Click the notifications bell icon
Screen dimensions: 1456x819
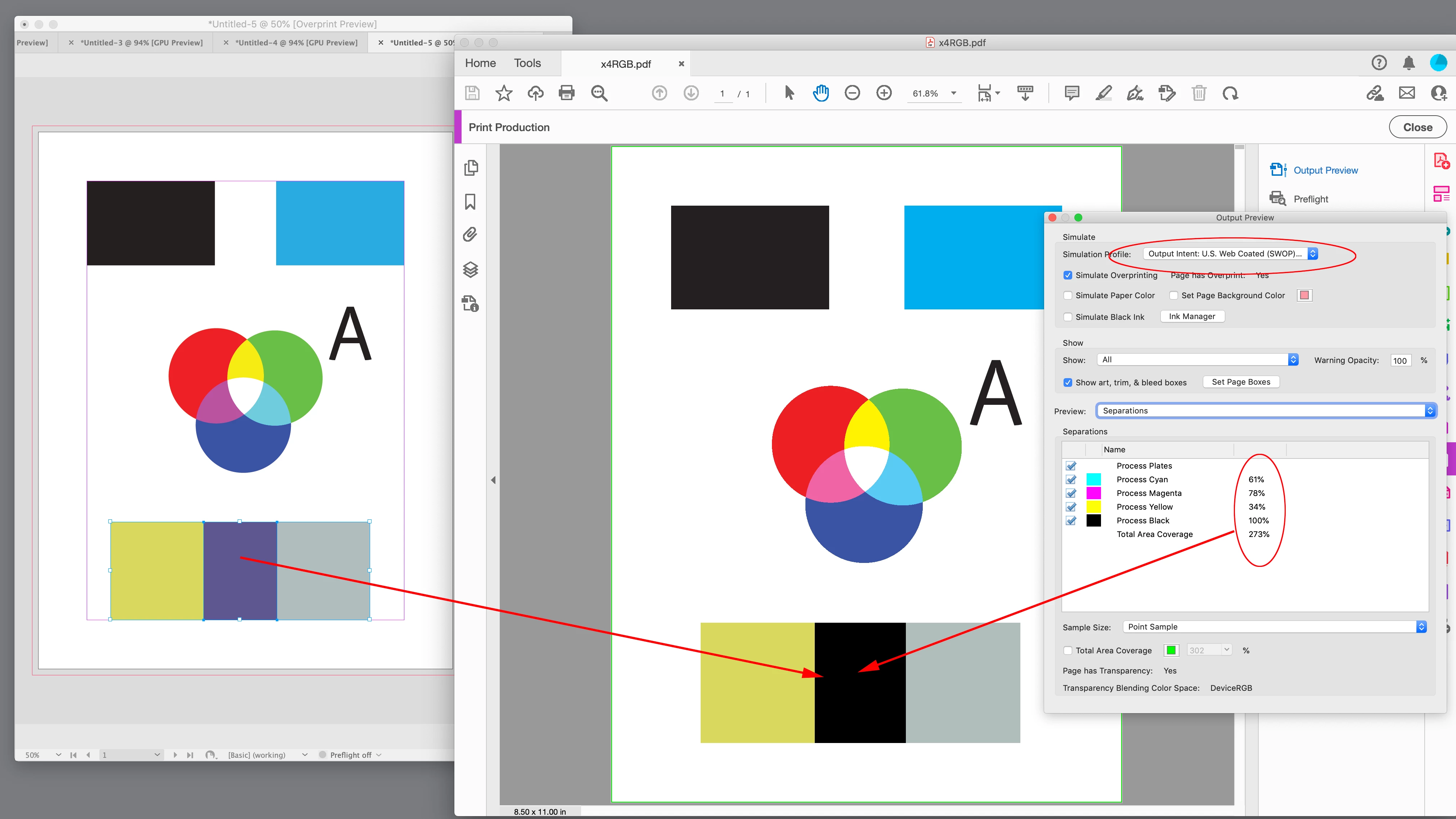[x=1409, y=63]
